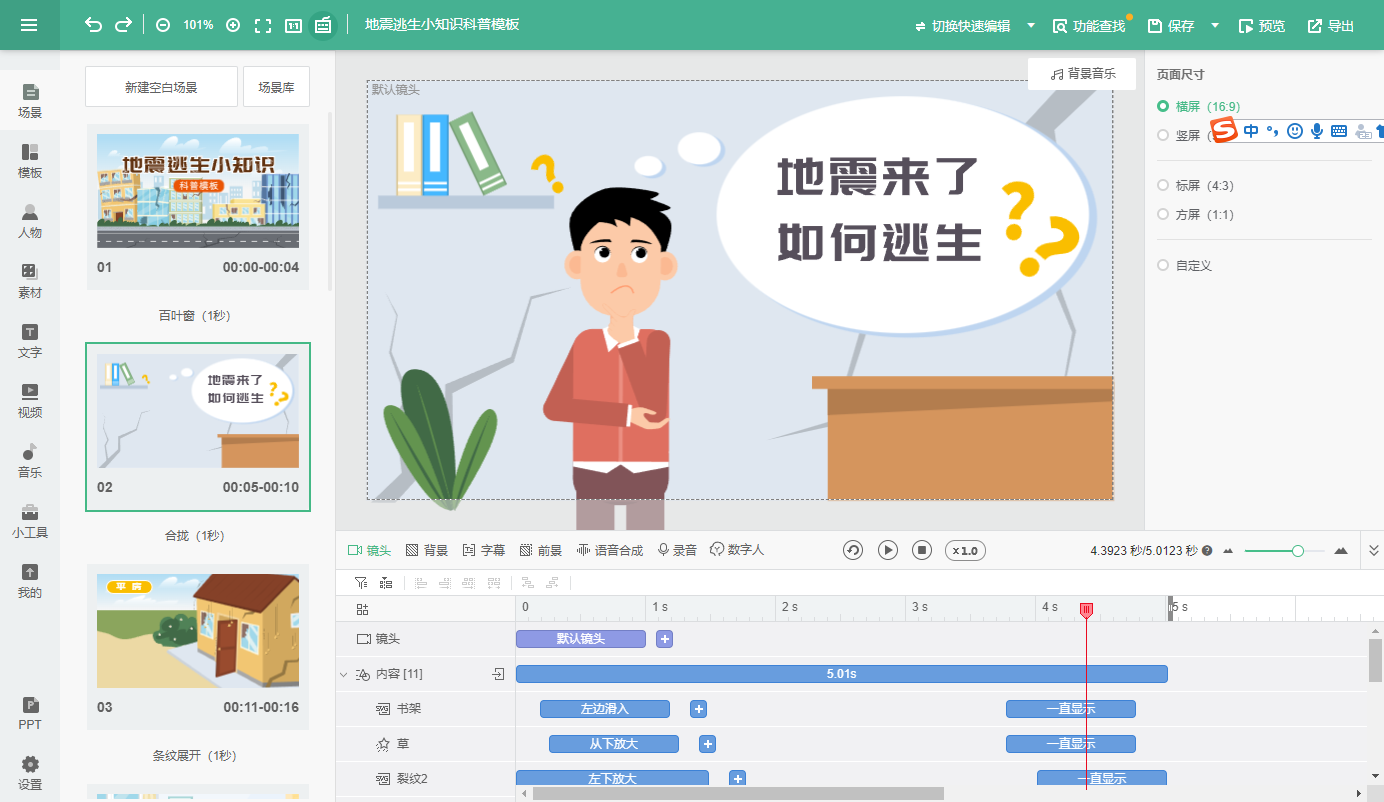Open the PPT import panel
1384x802 pixels.
[30, 713]
